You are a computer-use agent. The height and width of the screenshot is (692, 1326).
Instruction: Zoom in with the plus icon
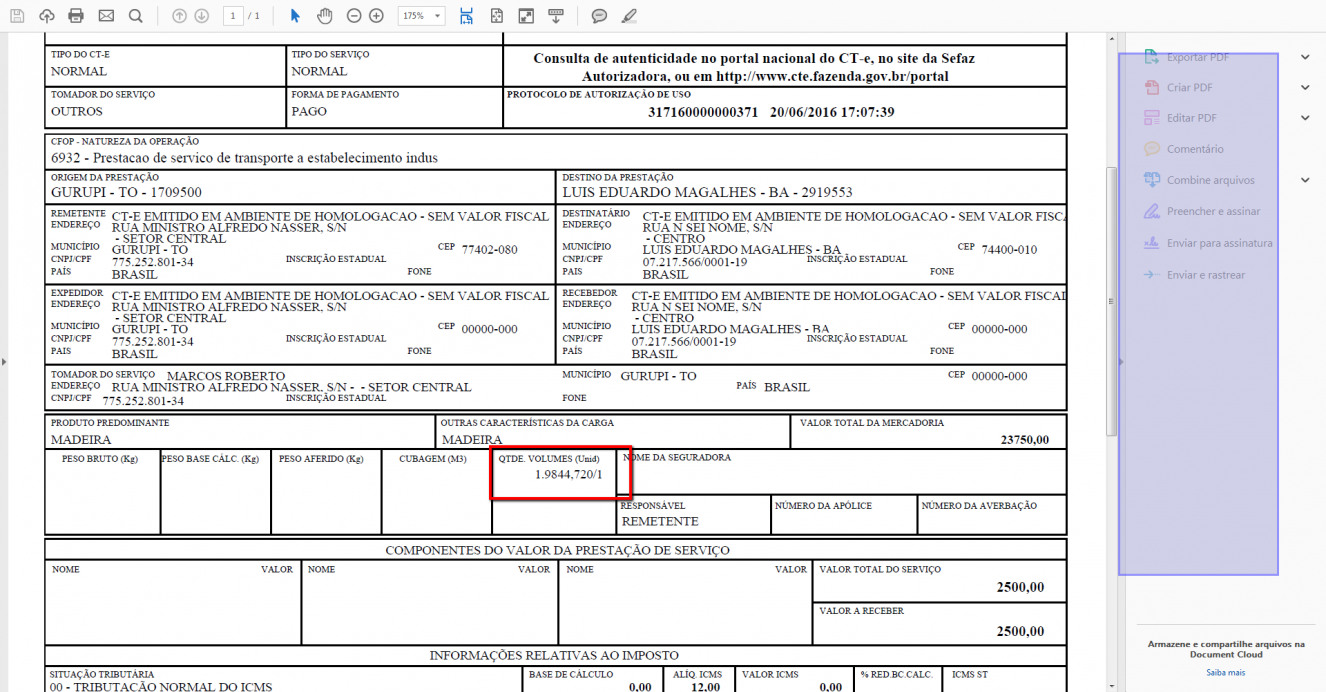[x=376, y=16]
